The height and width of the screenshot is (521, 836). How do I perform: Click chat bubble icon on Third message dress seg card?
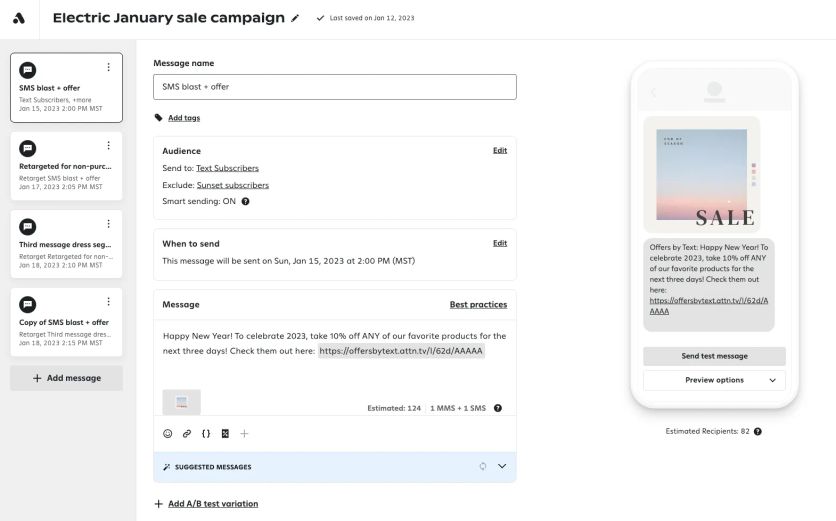(x=28, y=227)
